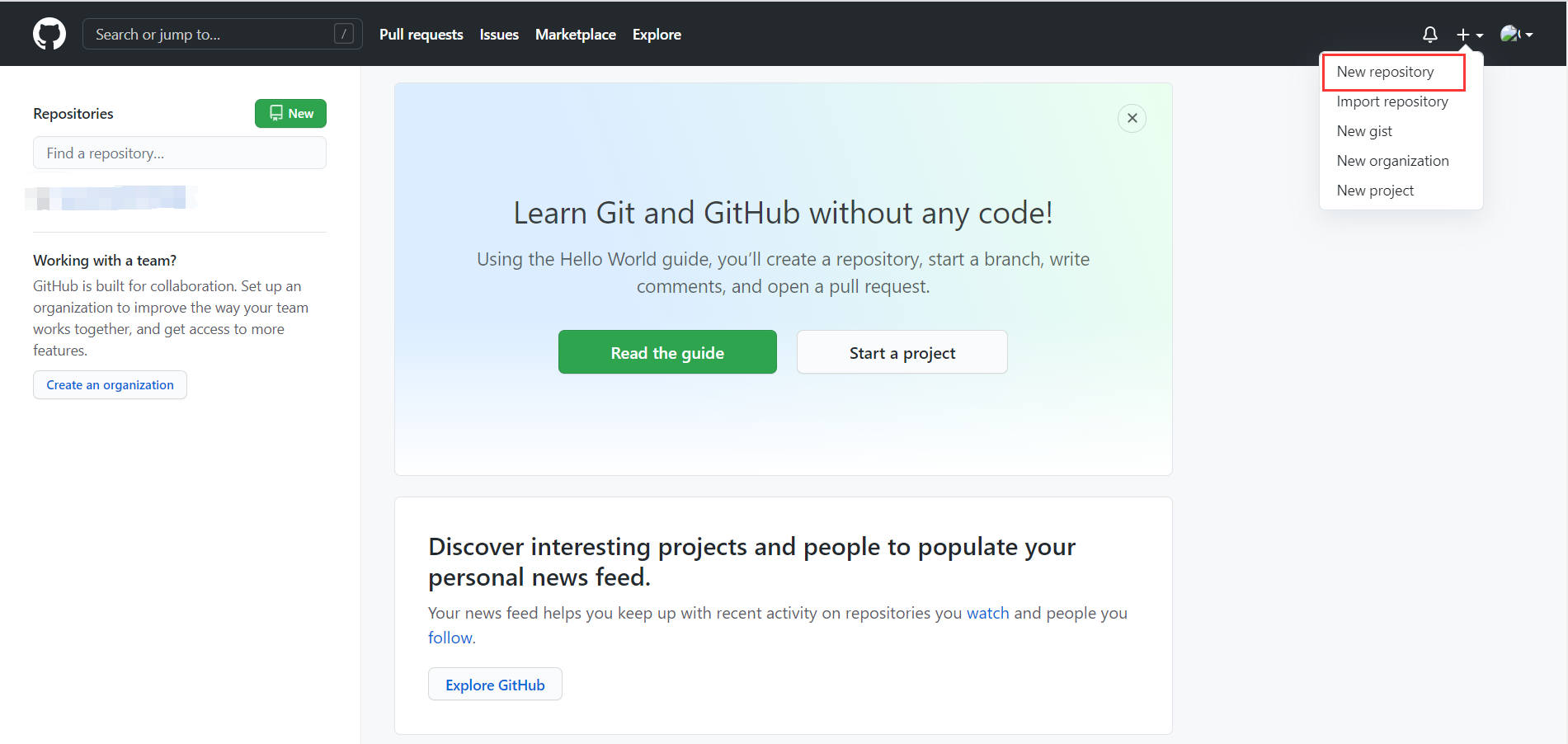This screenshot has height=744, width=1568.
Task: Click Create an organization button
Action: (x=110, y=385)
